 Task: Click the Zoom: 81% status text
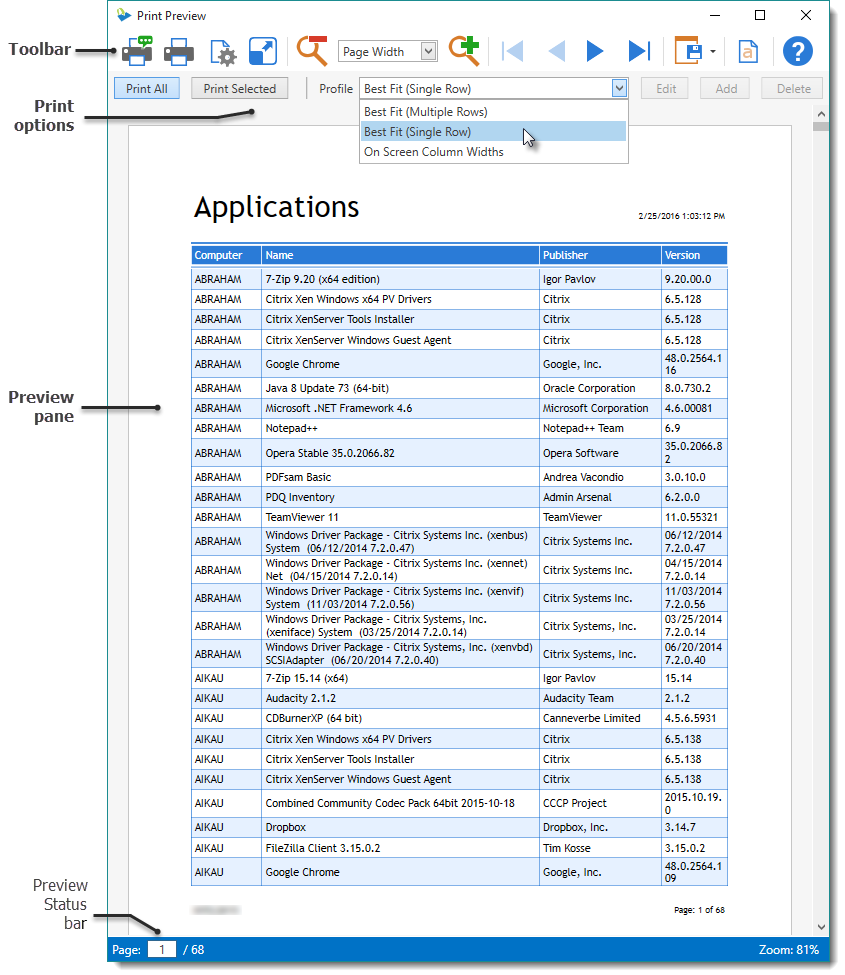(x=788, y=950)
